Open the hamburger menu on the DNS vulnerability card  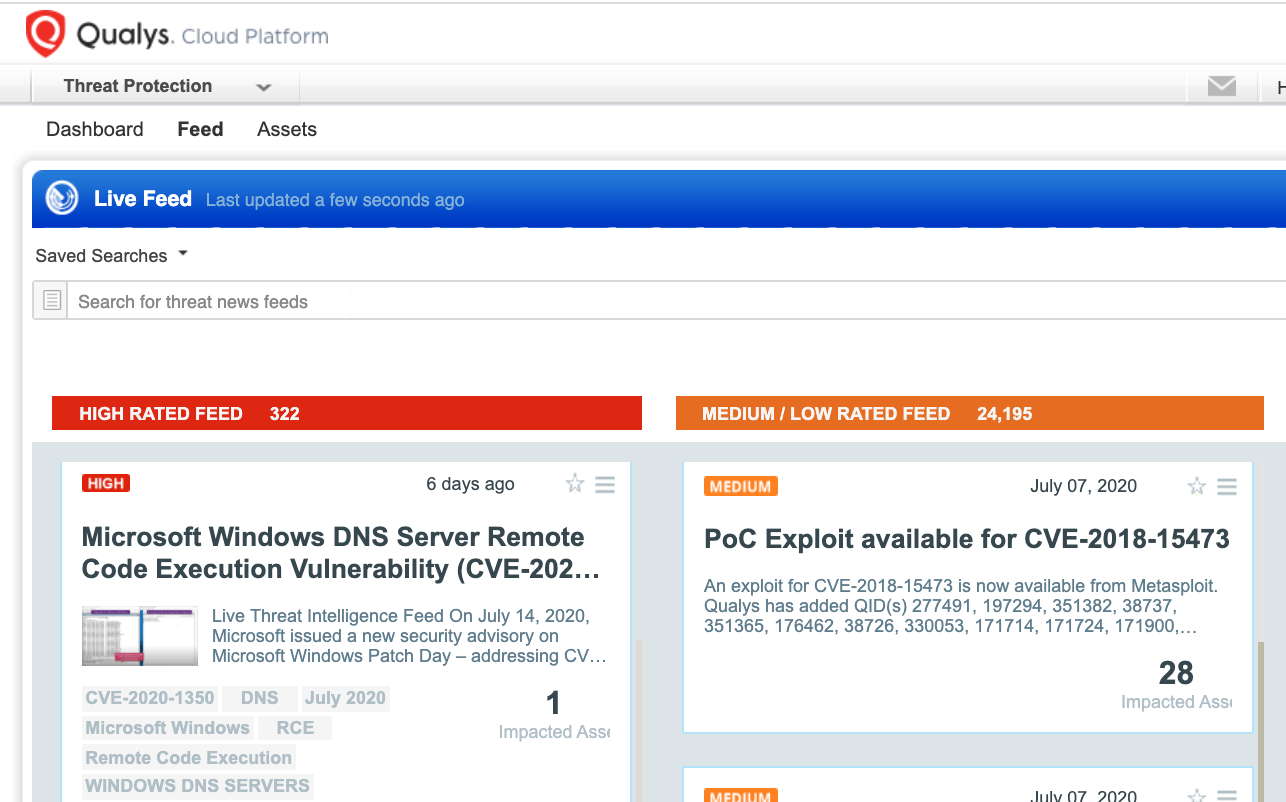pos(605,484)
